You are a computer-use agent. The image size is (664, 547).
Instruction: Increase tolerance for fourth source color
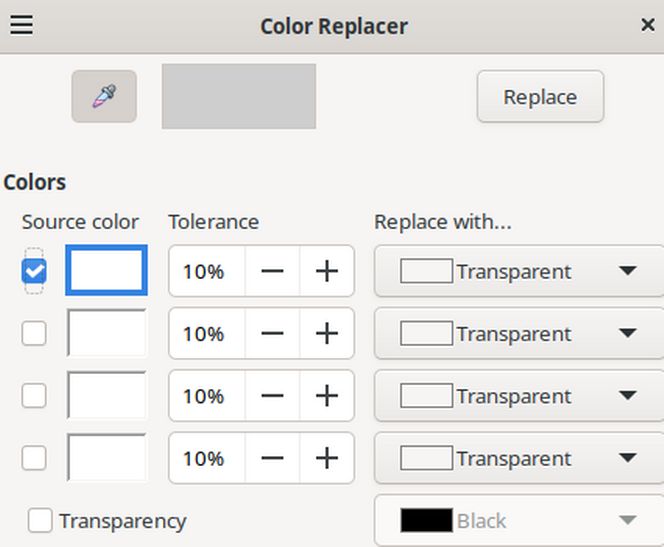click(327, 459)
